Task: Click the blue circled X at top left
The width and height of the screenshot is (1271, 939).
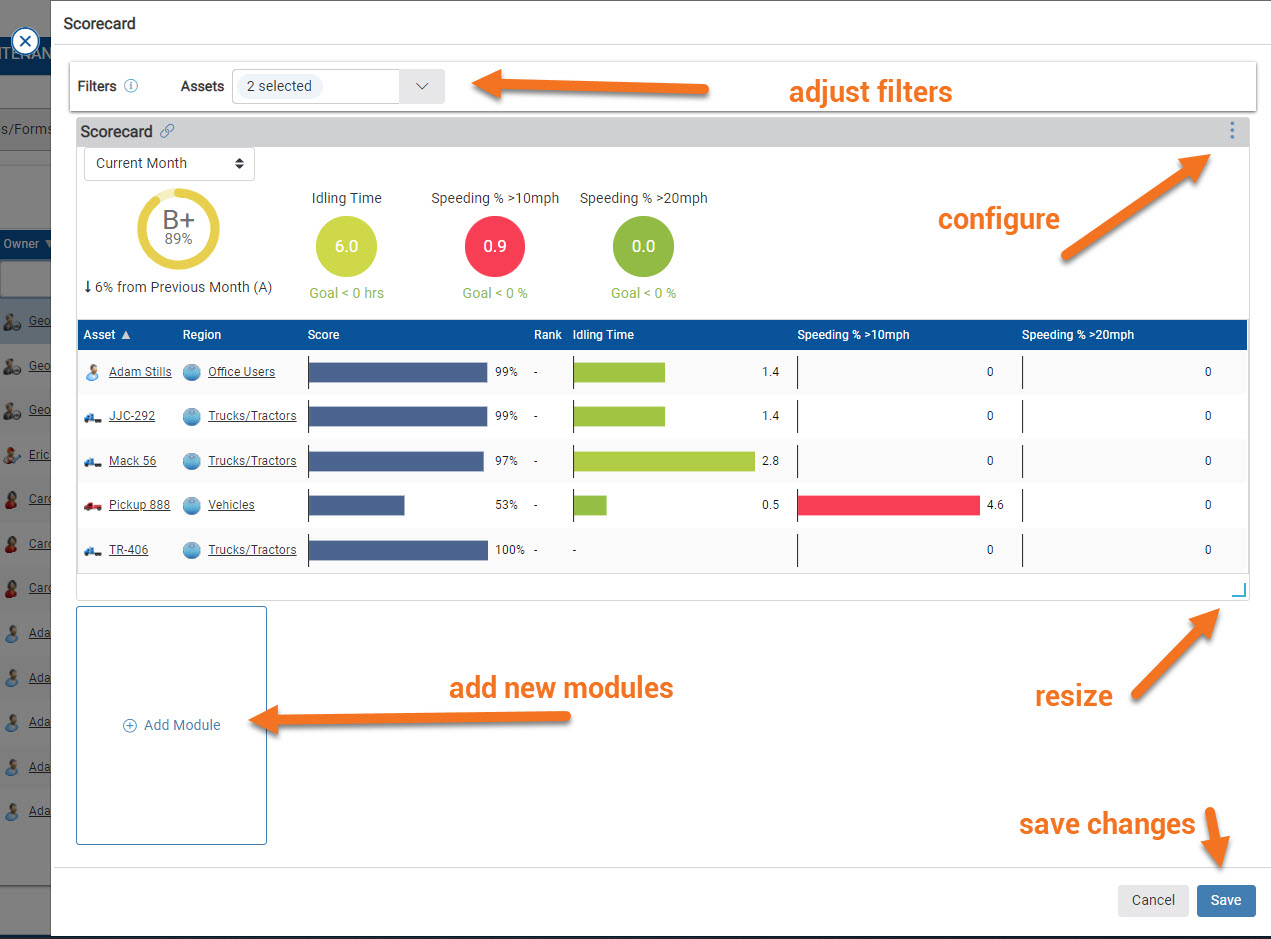Action: 24,41
